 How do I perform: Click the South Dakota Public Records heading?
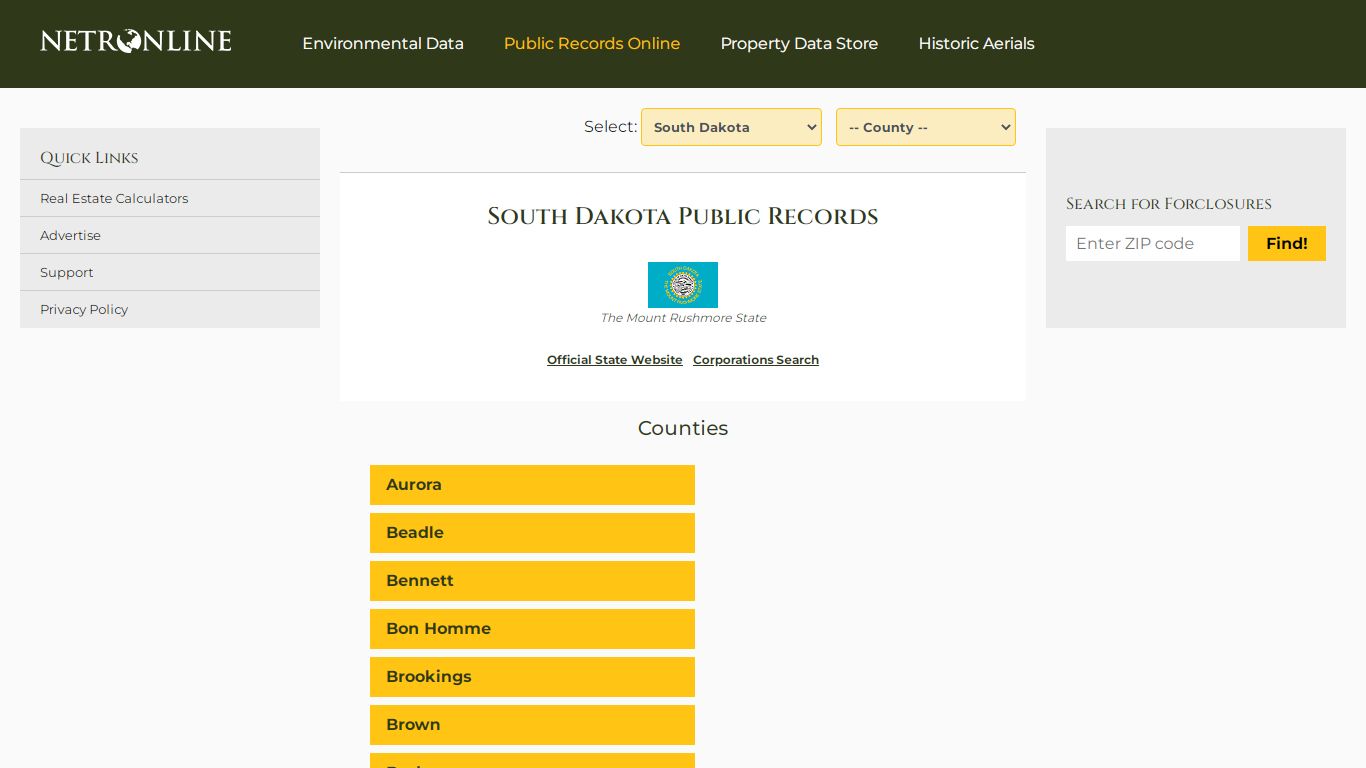[x=683, y=216]
